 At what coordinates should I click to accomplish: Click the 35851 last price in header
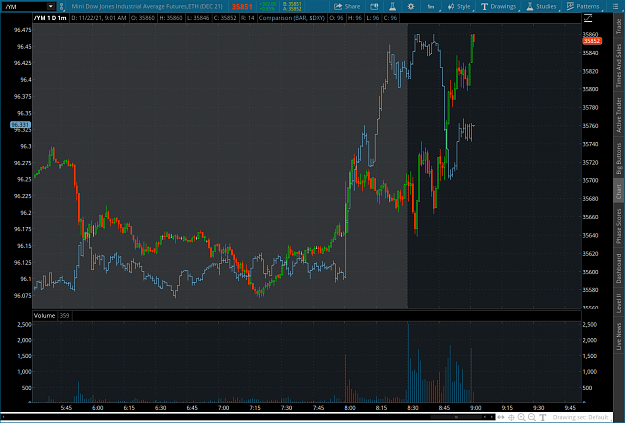point(242,6)
